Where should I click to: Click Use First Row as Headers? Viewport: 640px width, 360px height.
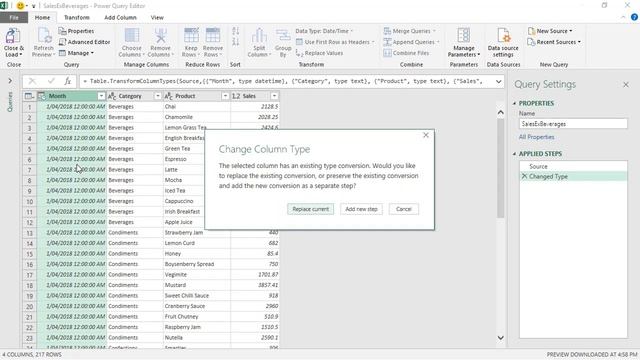coord(335,42)
